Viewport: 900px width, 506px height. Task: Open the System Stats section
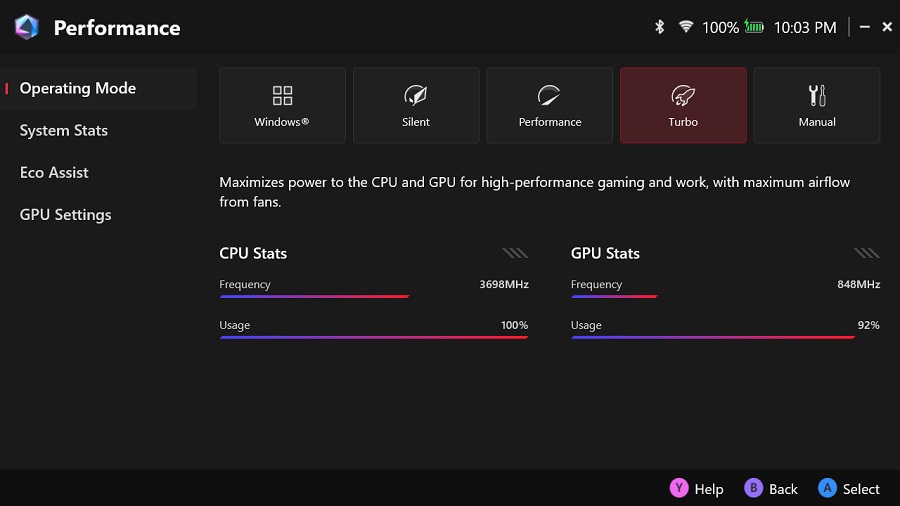point(64,131)
